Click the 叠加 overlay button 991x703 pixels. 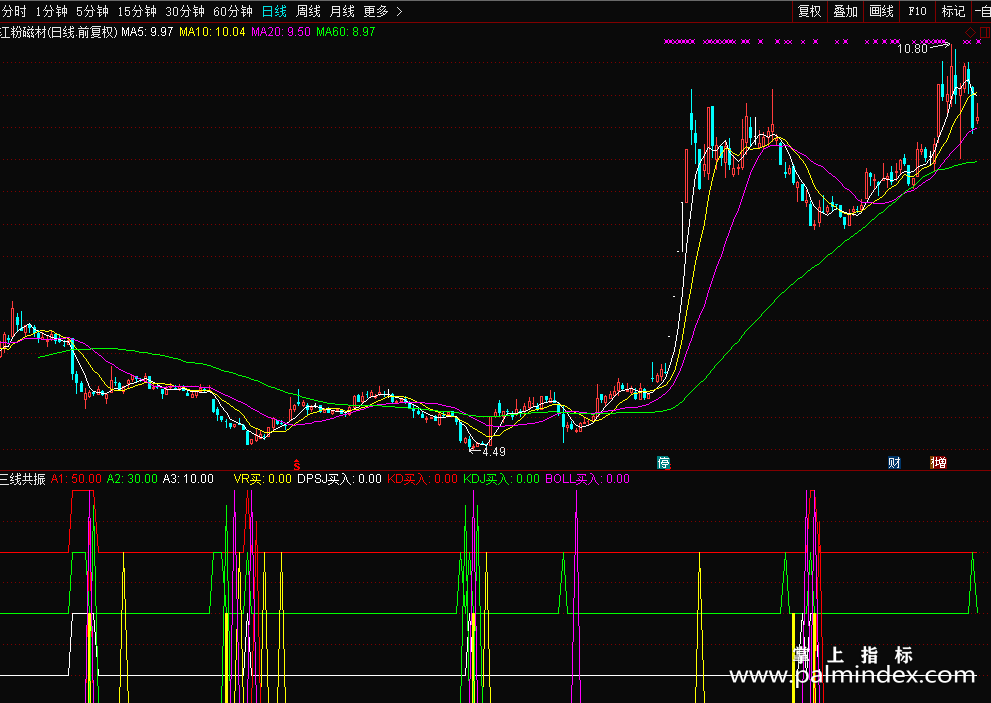tap(845, 11)
